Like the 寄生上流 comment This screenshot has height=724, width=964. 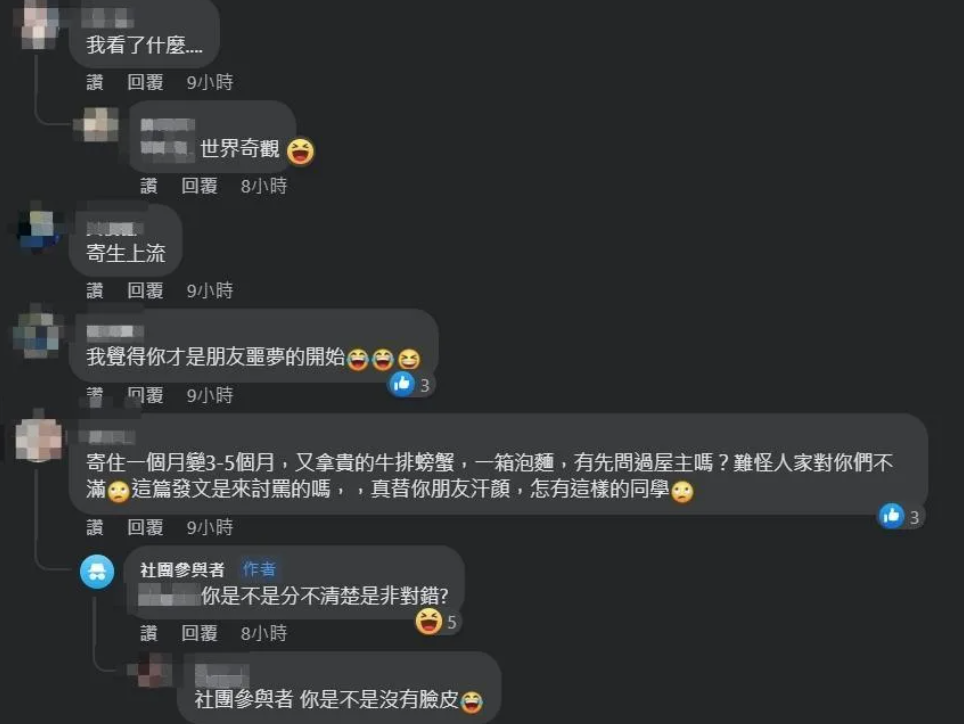(95, 290)
